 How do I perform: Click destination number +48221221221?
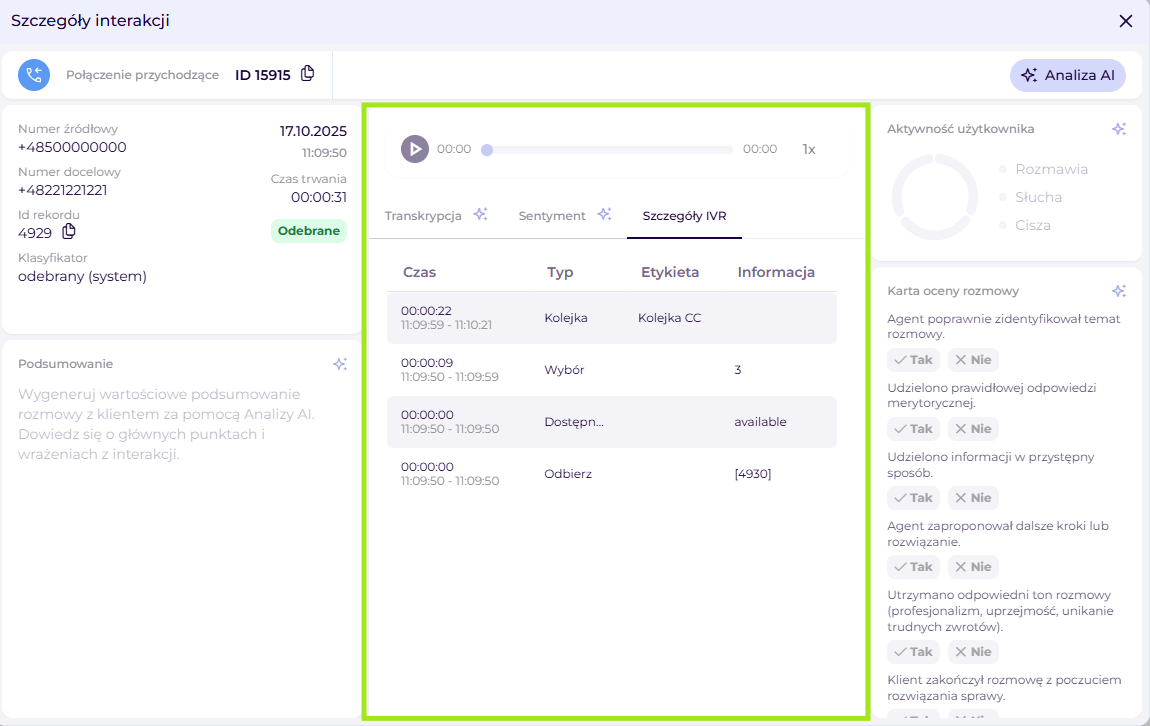pos(62,191)
